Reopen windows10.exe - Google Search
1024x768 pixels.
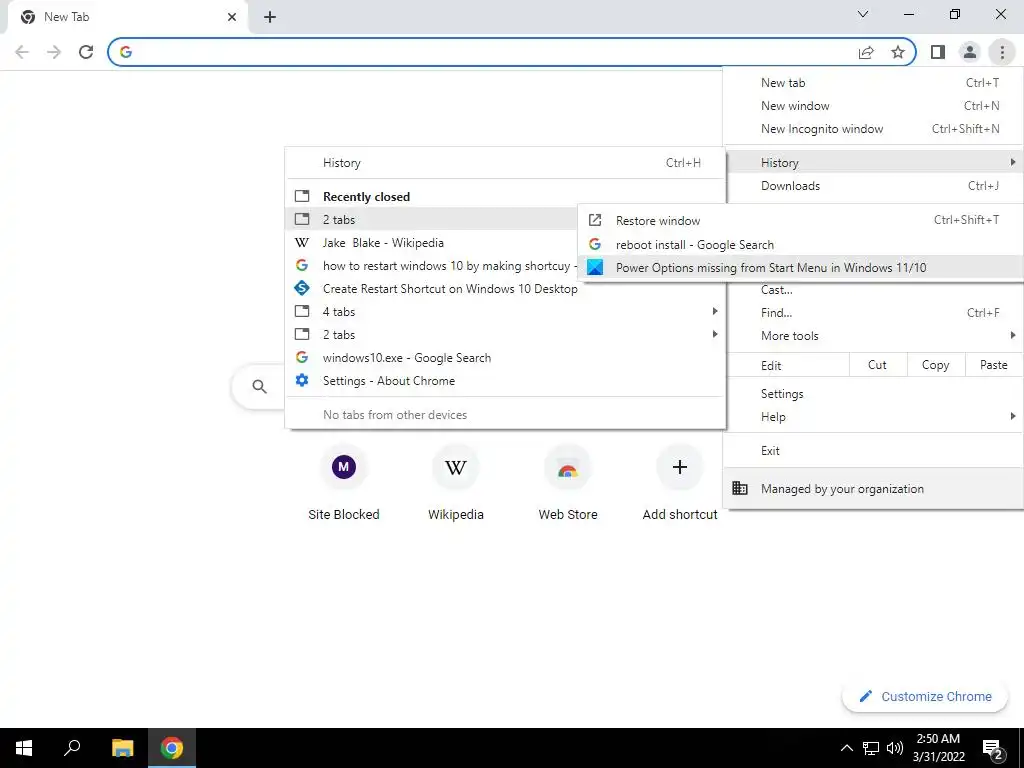point(505,358)
